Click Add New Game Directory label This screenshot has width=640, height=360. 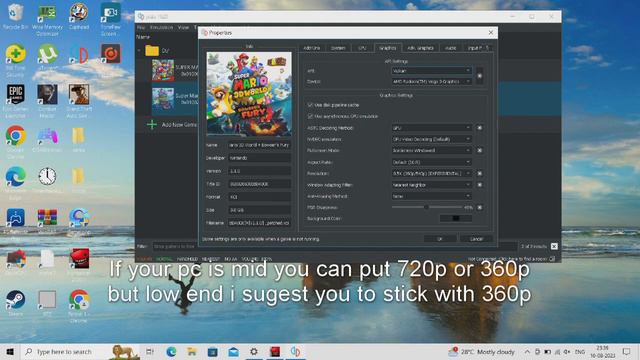179,124
